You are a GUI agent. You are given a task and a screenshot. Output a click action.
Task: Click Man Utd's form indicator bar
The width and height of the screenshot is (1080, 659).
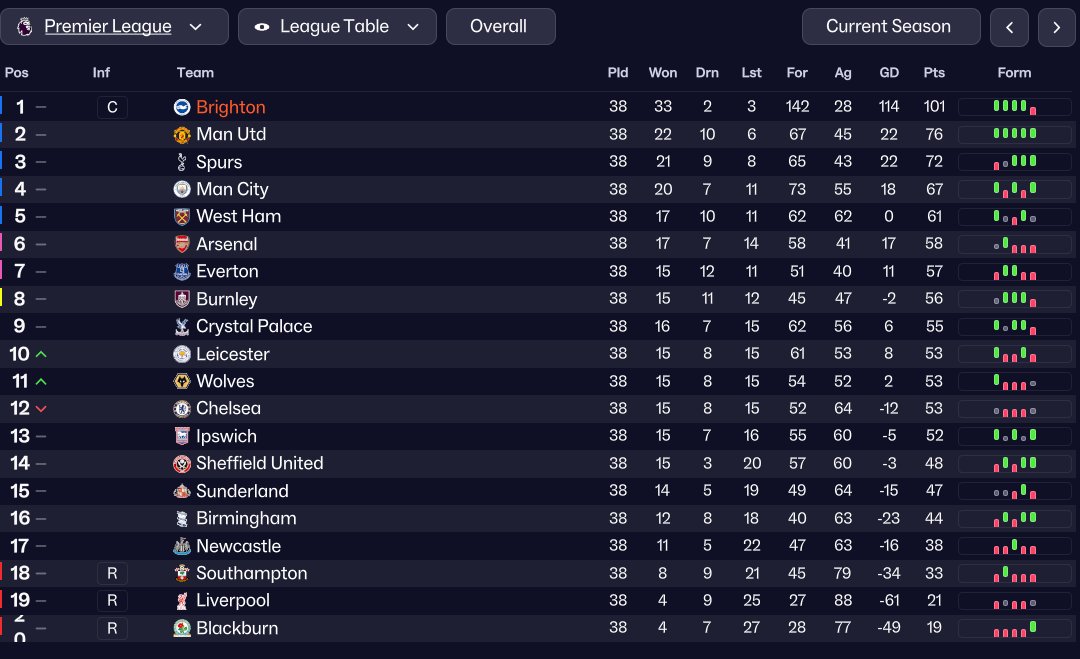1014,135
